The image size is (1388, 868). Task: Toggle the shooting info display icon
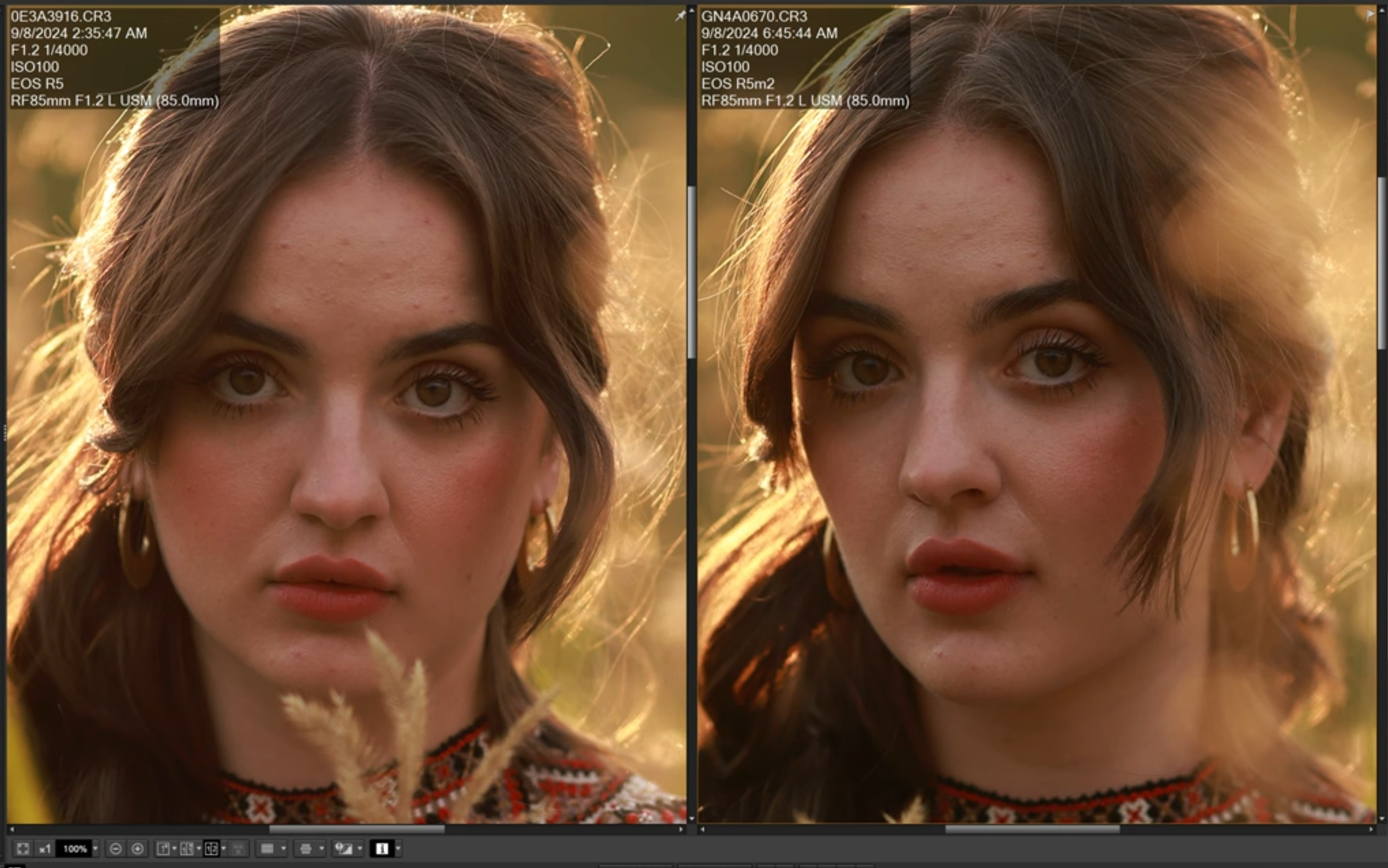click(382, 848)
